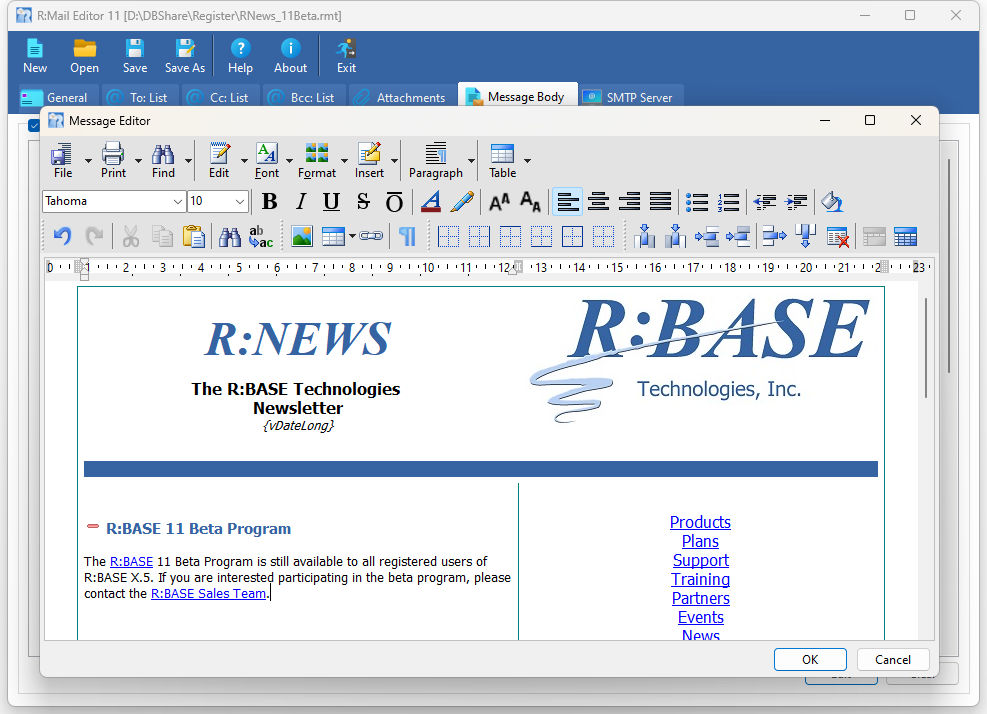Confirm with the OK button
The width and height of the screenshot is (987, 714).
coord(810,659)
